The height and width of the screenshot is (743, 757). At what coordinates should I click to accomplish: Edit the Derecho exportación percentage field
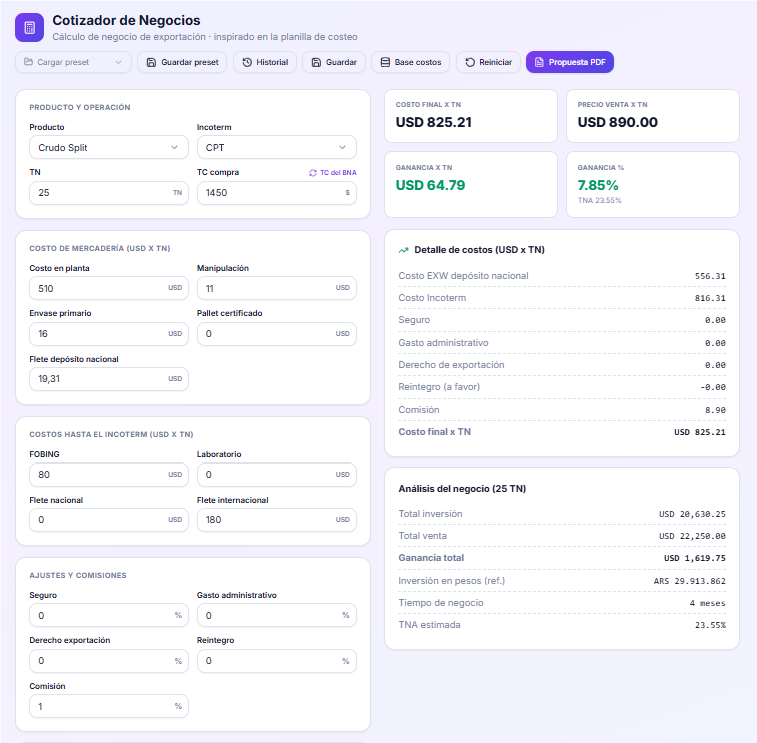coord(109,661)
